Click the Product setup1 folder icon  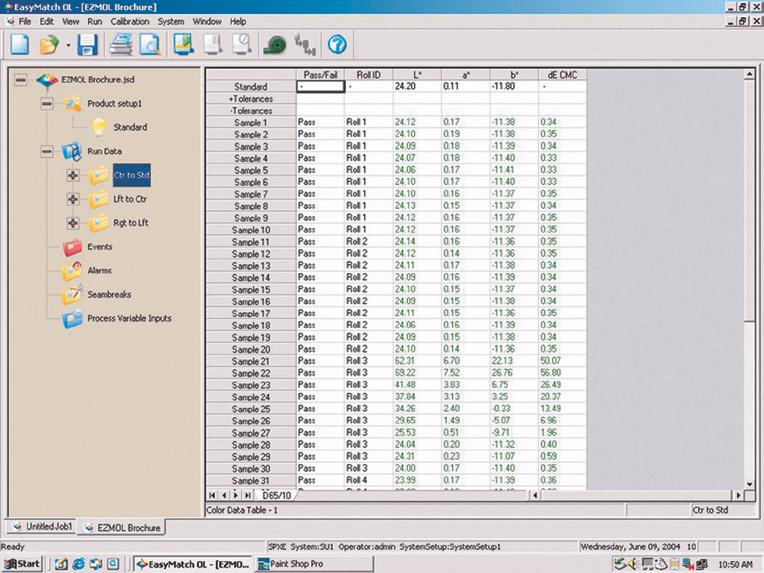pos(73,103)
